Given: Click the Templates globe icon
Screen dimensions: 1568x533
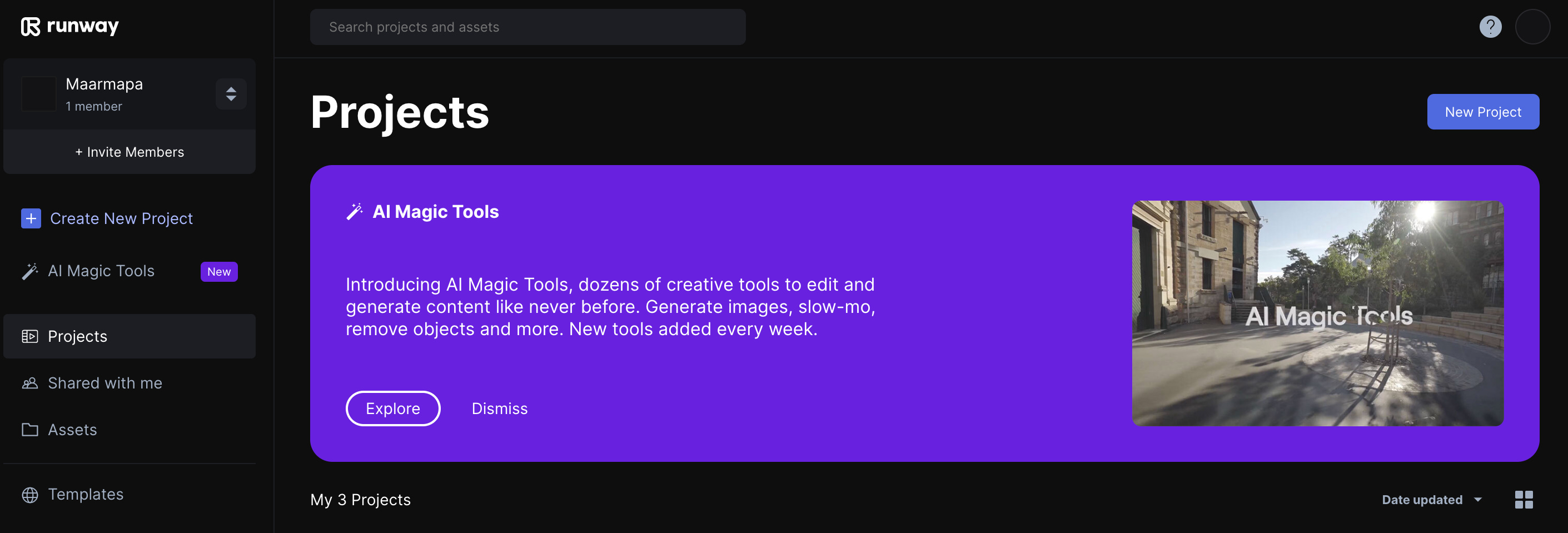Looking at the screenshot, I should 30,495.
